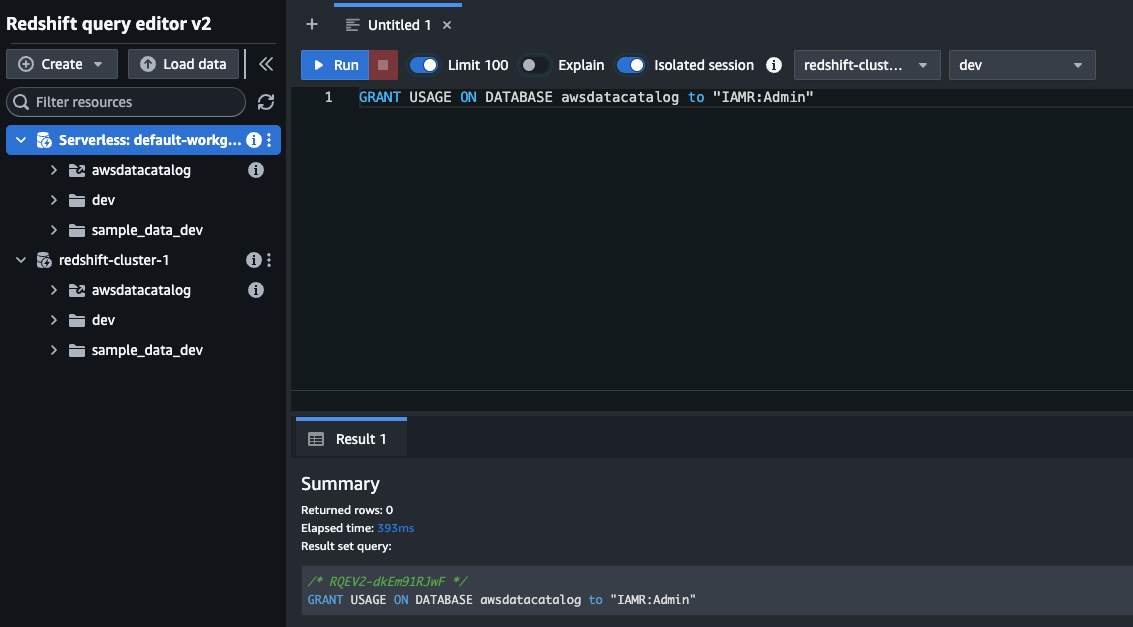The height and width of the screenshot is (627, 1133).
Task: Show info for redshift-cluster-1
Action: 253,260
